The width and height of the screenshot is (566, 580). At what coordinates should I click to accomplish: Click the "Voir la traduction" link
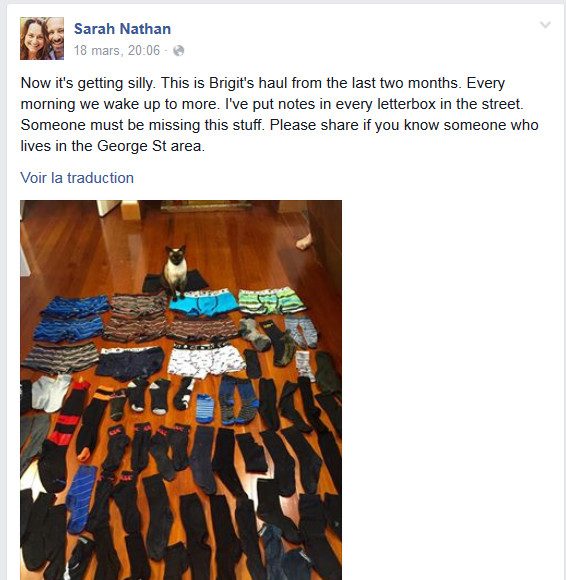tap(77, 178)
